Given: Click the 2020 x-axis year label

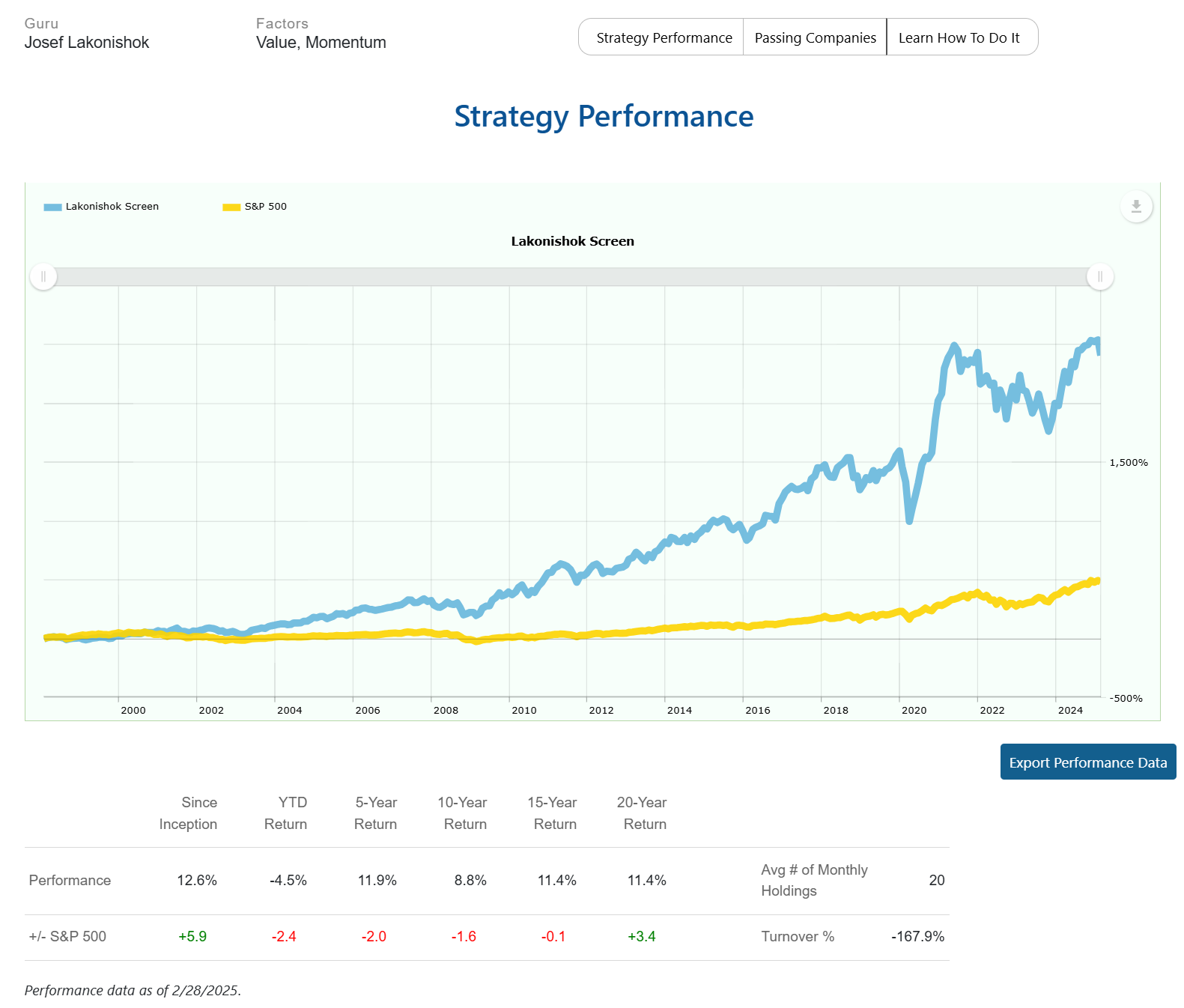Looking at the screenshot, I should pyautogui.click(x=914, y=710).
